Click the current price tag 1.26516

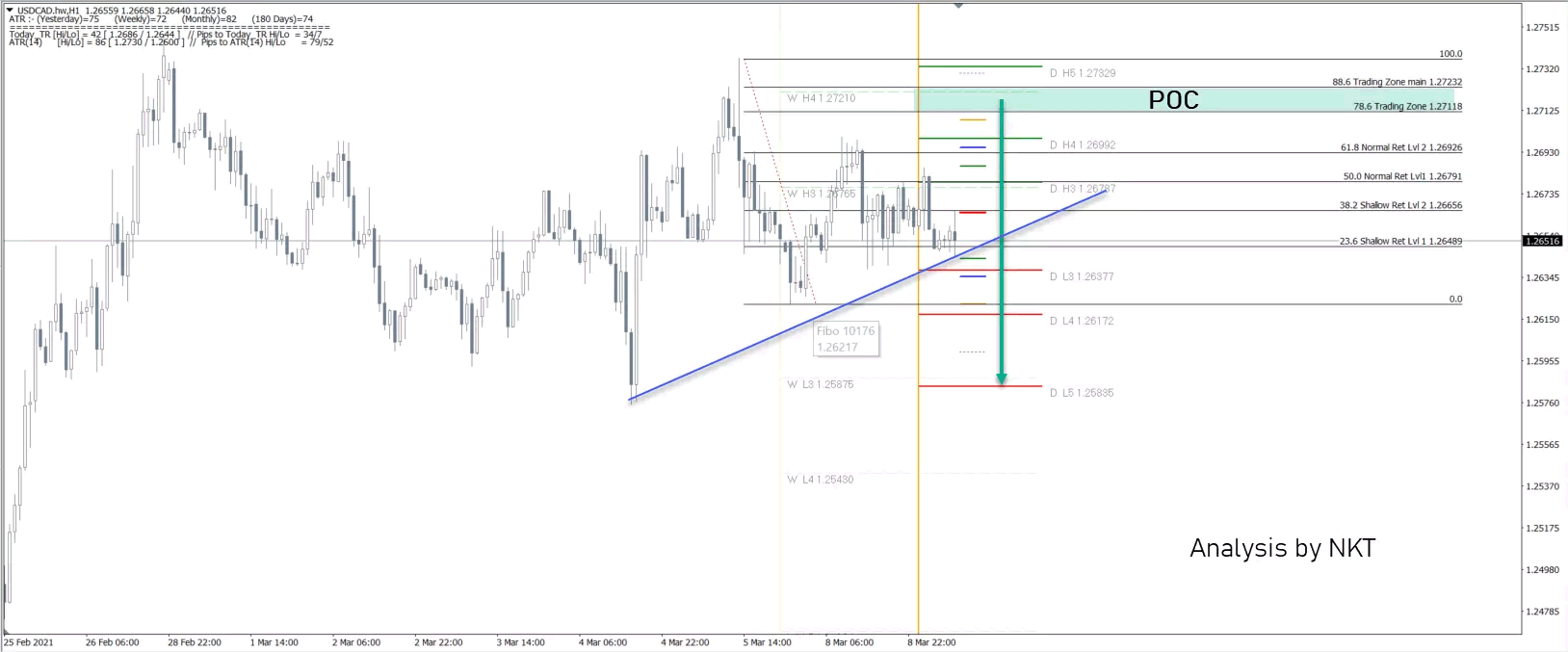pyautogui.click(x=1542, y=241)
